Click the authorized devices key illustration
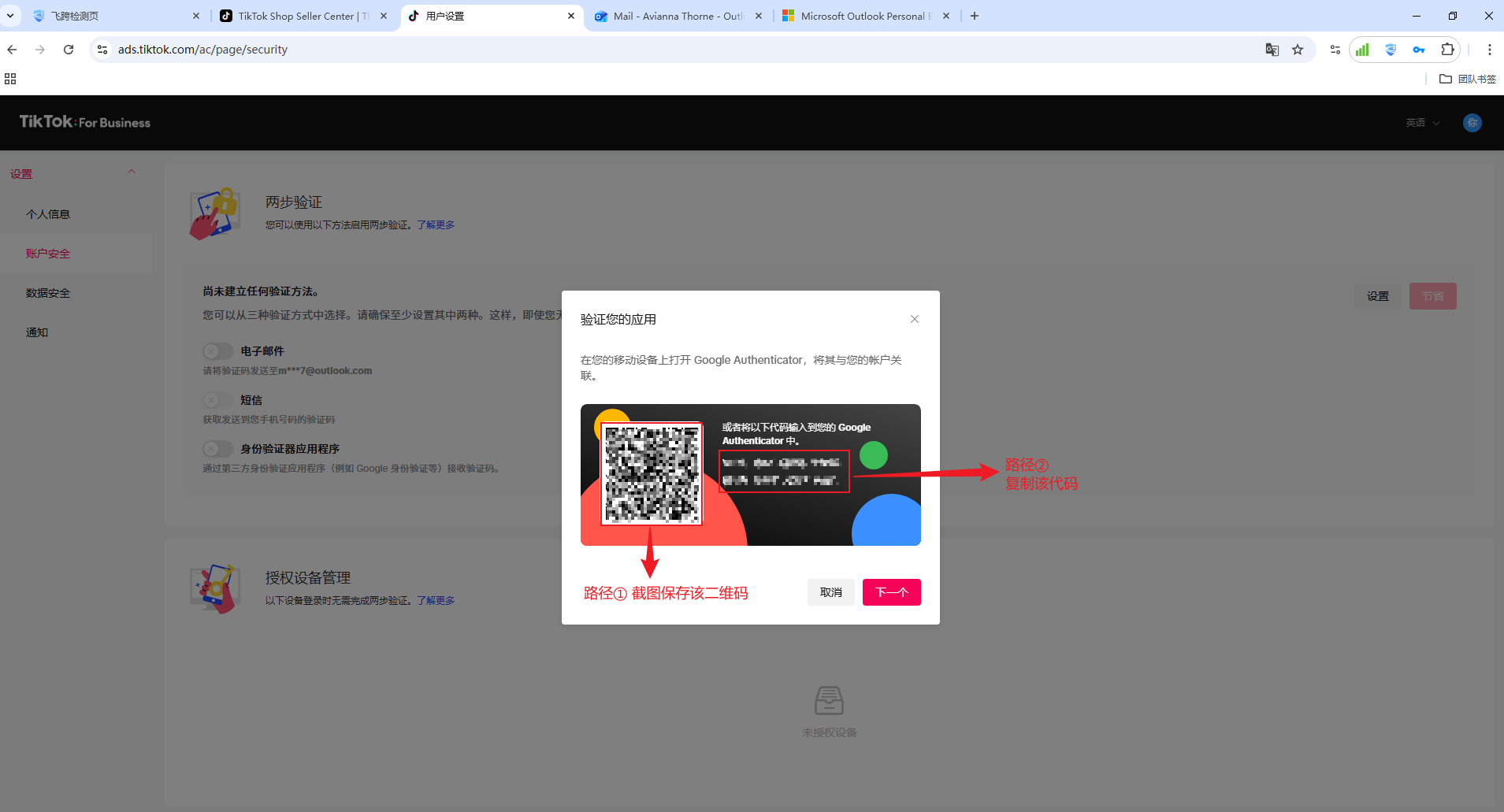The image size is (1504, 812). (214, 588)
